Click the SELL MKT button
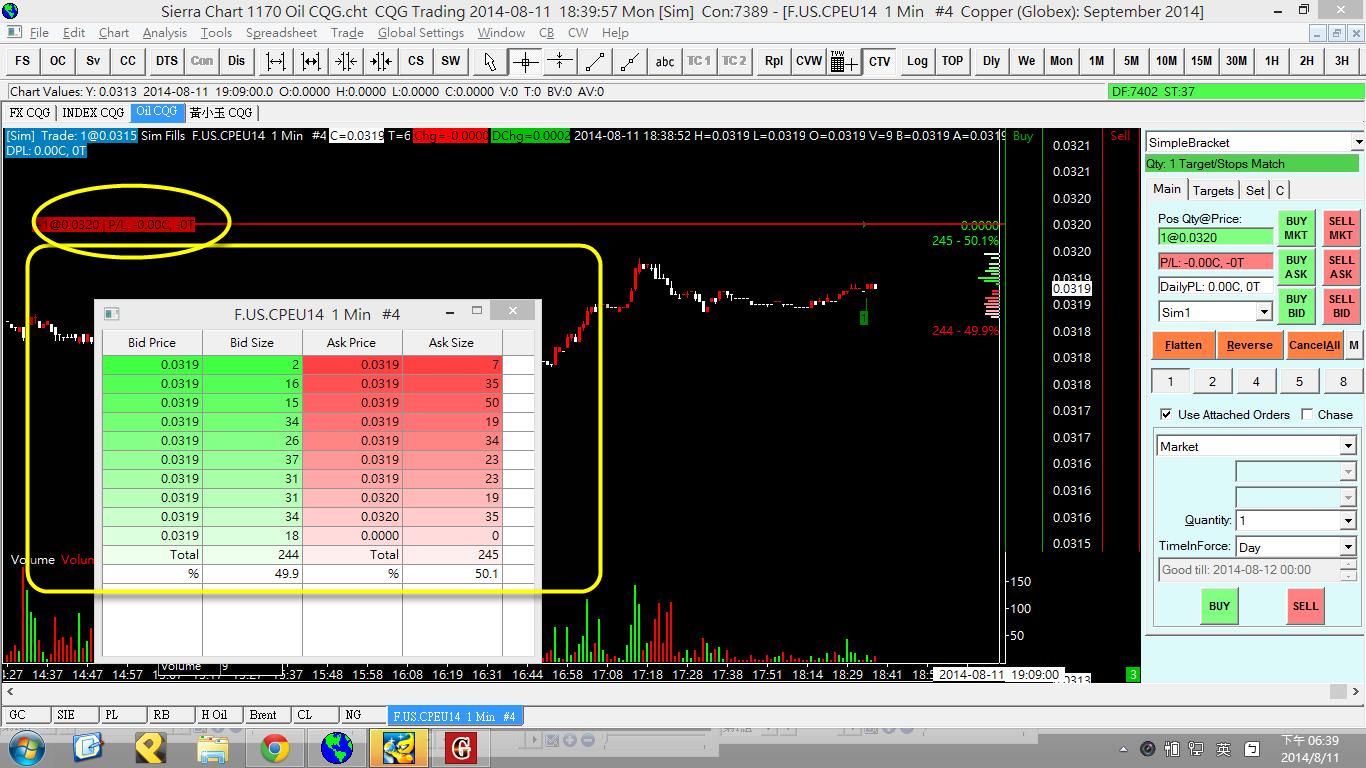The height and width of the screenshot is (768, 1366). click(1341, 228)
